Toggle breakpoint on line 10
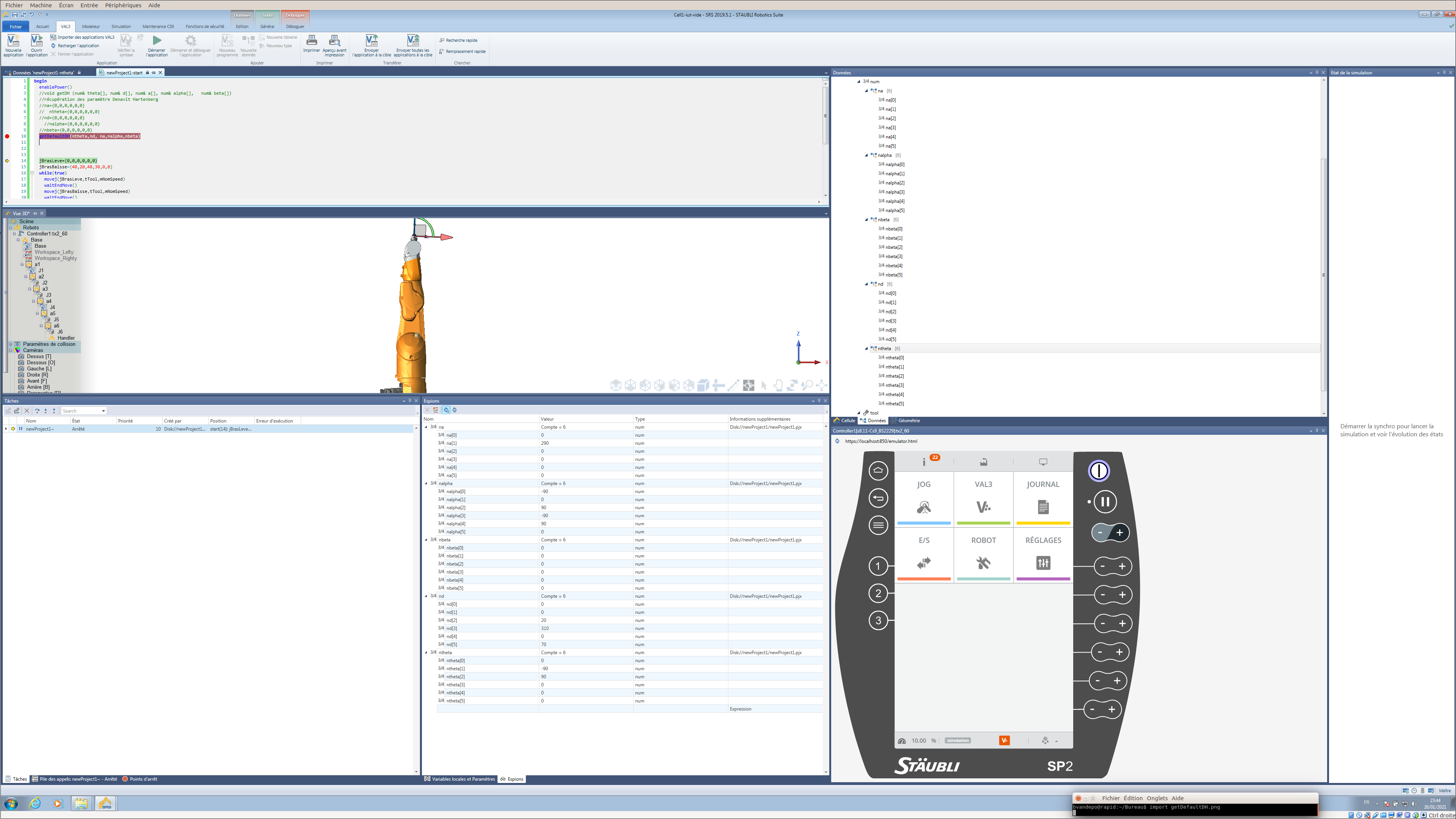Viewport: 1456px width, 819px height. [7, 136]
